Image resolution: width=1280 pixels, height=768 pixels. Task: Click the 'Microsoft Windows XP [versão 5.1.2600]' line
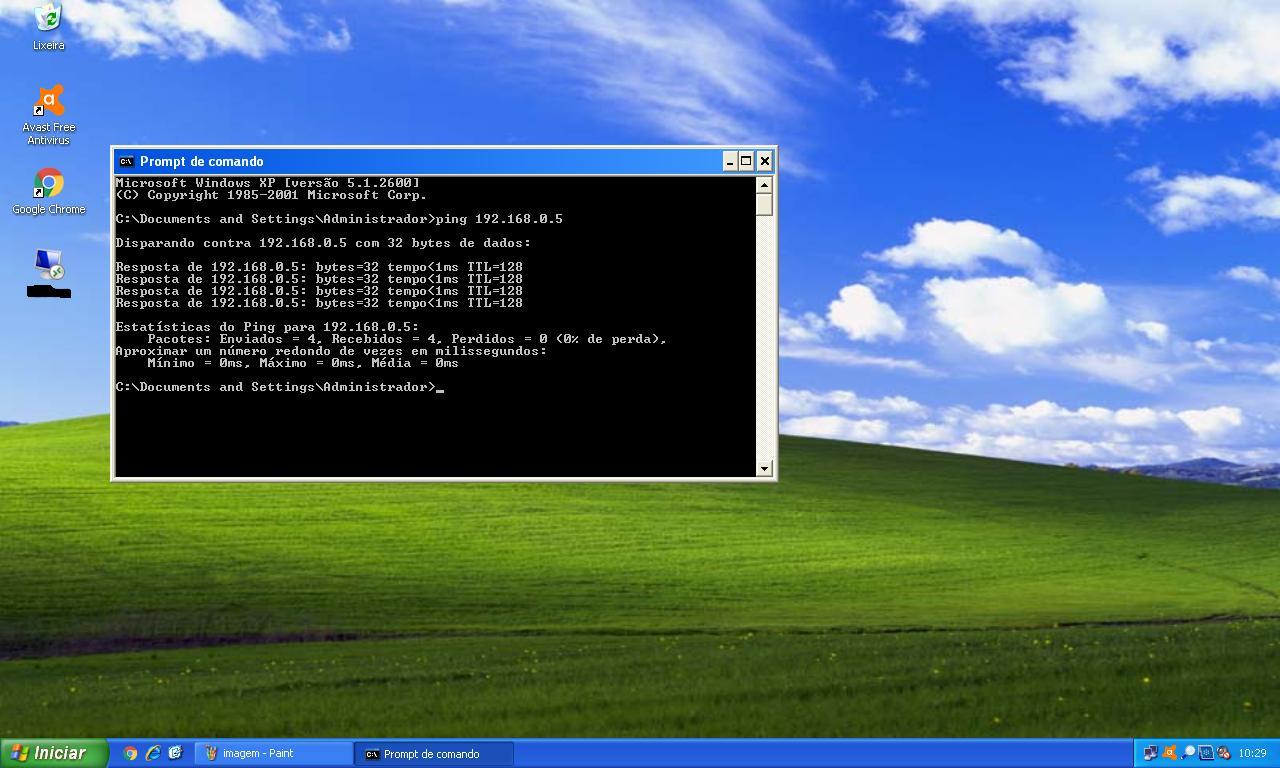point(267,183)
